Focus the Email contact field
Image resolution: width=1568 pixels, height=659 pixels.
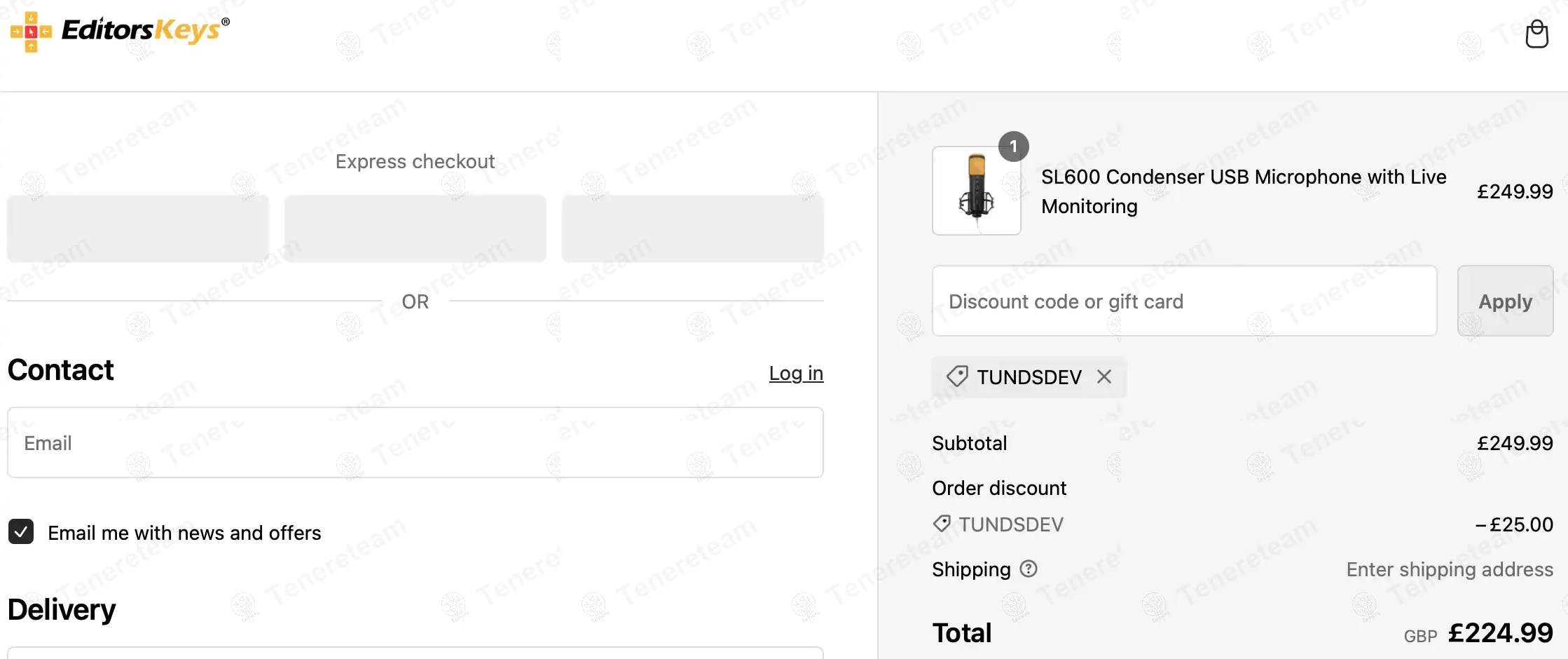[415, 443]
